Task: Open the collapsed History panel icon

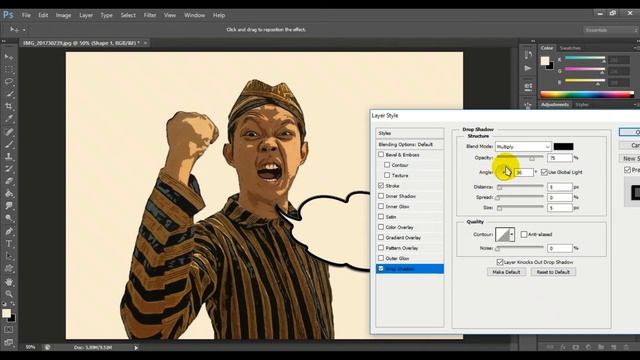Action: pos(528,55)
